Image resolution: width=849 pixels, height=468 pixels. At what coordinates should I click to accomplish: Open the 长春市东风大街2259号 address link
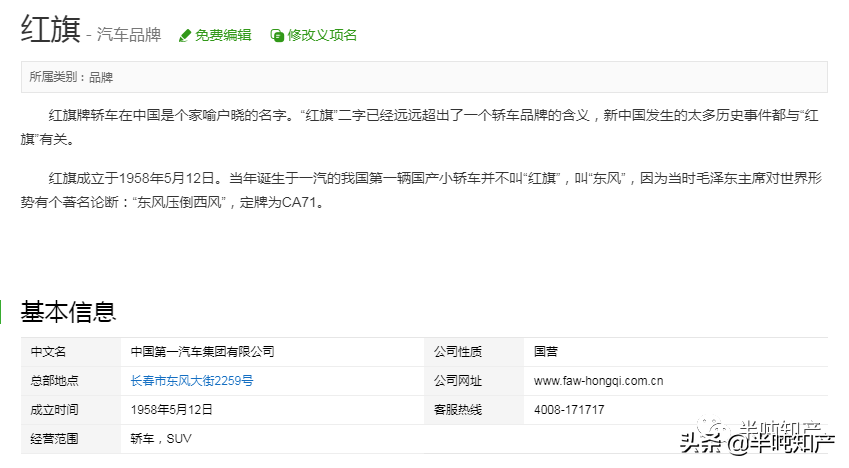192,381
